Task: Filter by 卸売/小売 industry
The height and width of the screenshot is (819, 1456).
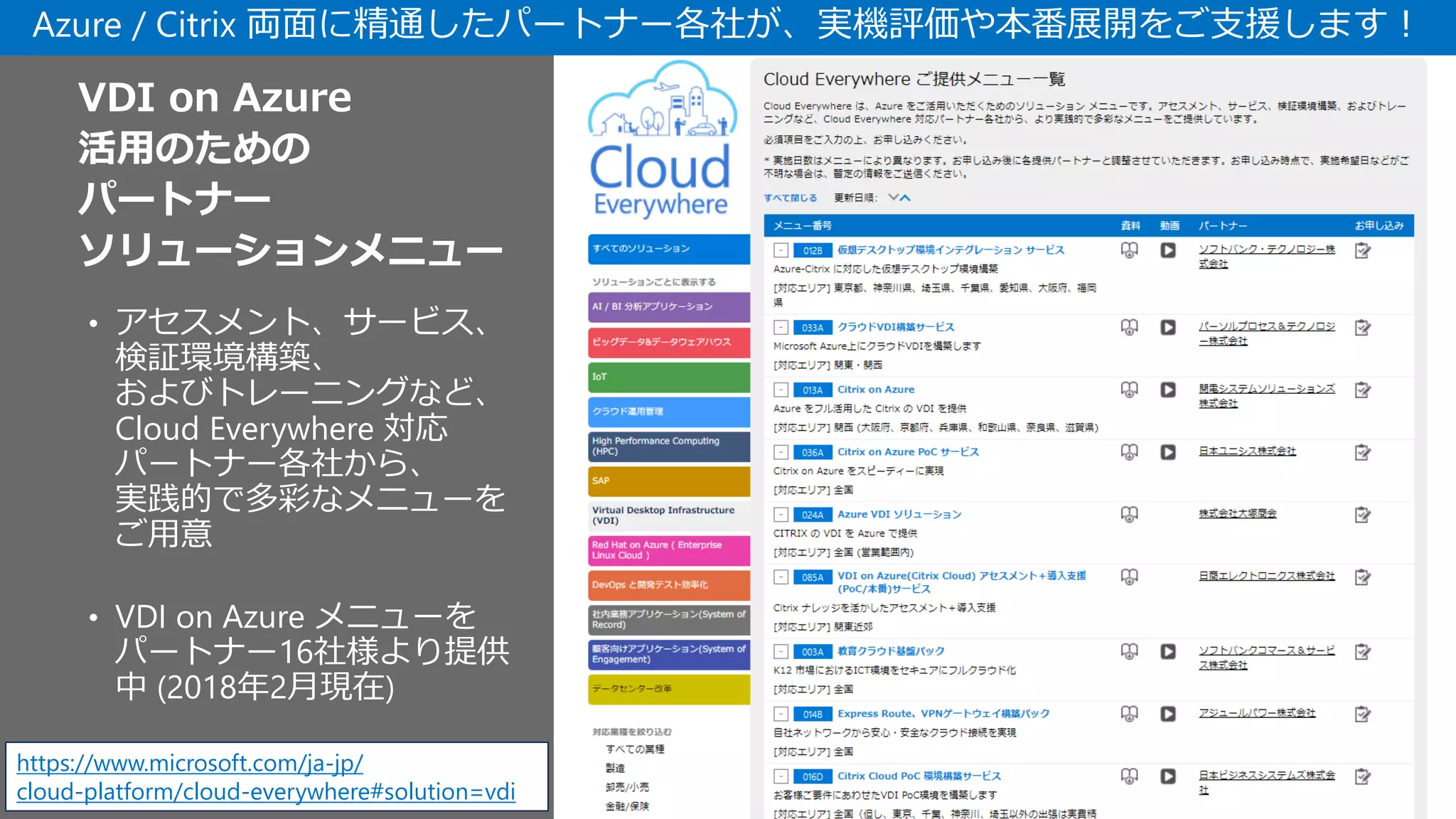Action: coord(627,788)
